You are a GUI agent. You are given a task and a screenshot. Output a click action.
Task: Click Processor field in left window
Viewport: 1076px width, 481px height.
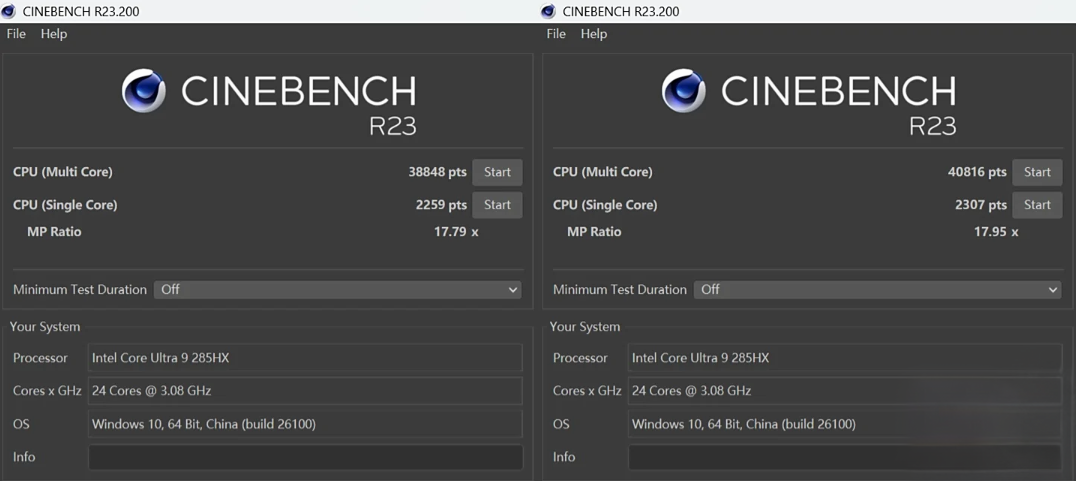pyautogui.click(x=305, y=358)
